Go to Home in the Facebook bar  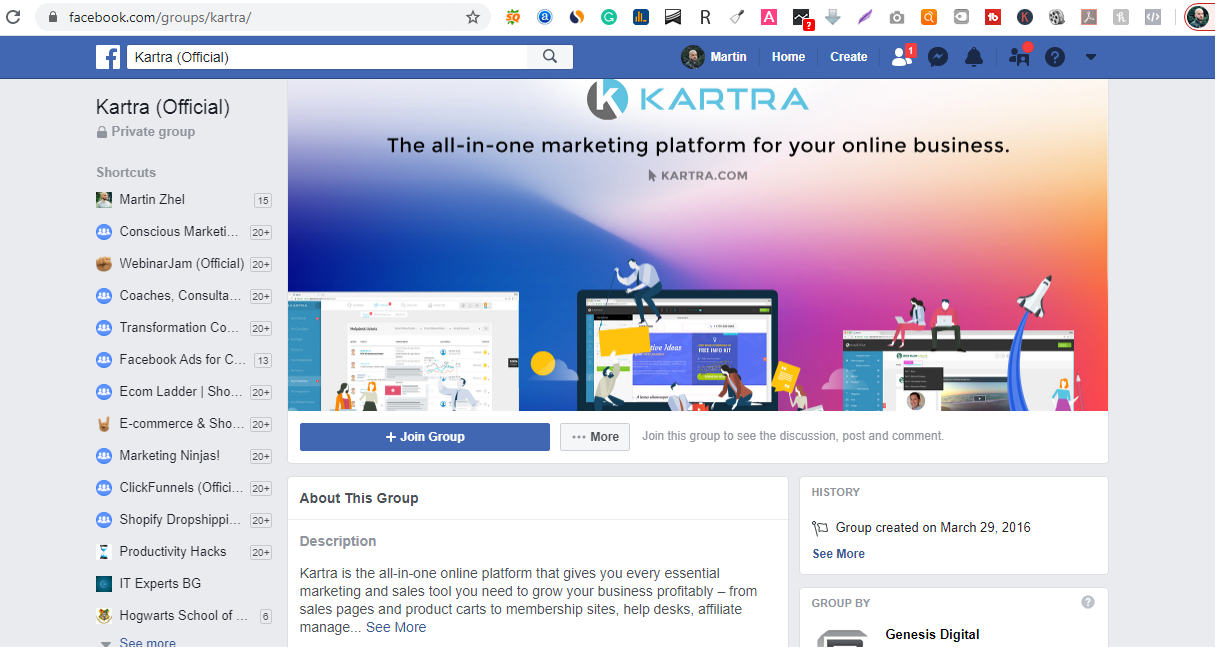point(788,57)
